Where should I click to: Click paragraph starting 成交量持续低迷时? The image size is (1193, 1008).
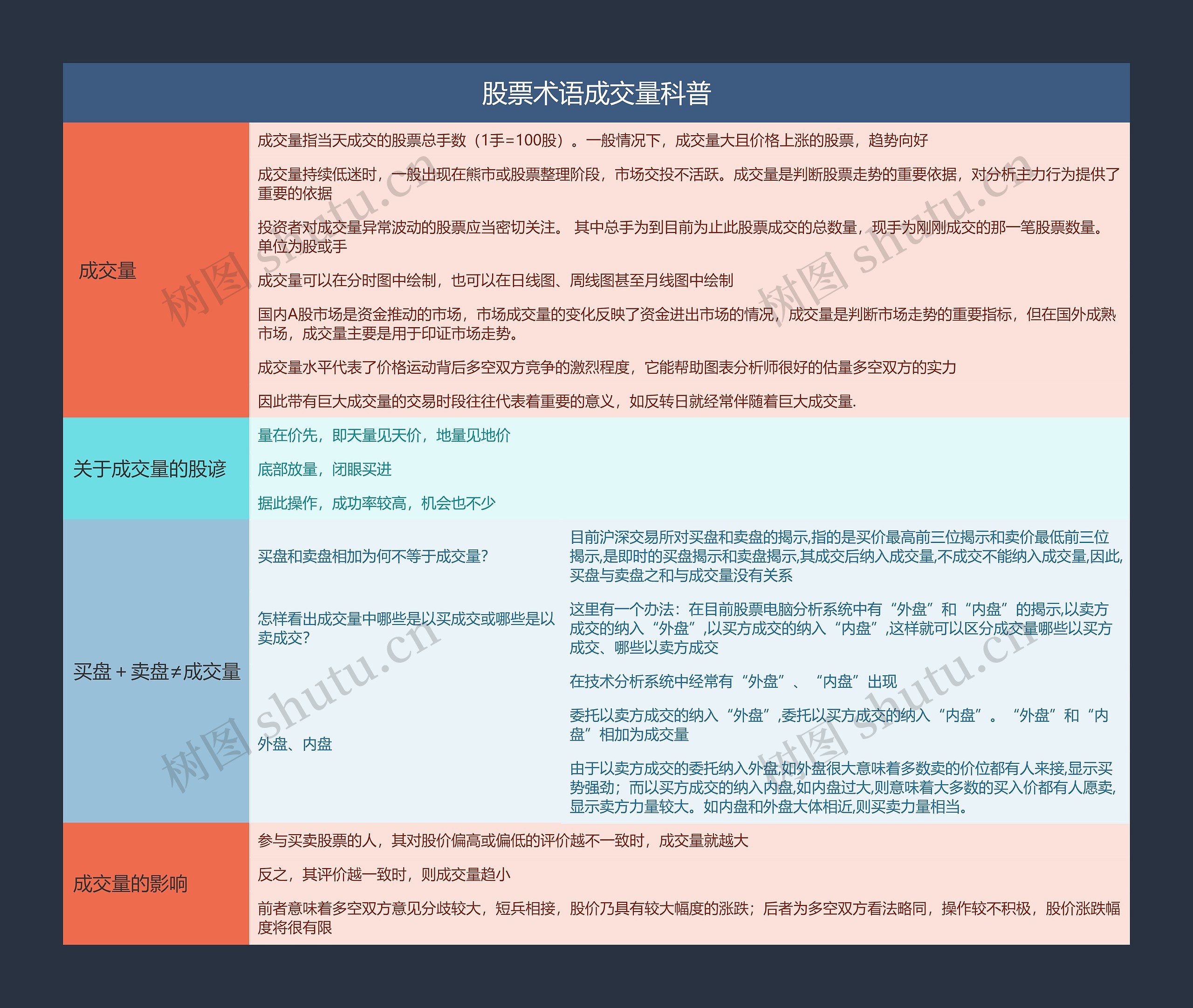pos(688,184)
